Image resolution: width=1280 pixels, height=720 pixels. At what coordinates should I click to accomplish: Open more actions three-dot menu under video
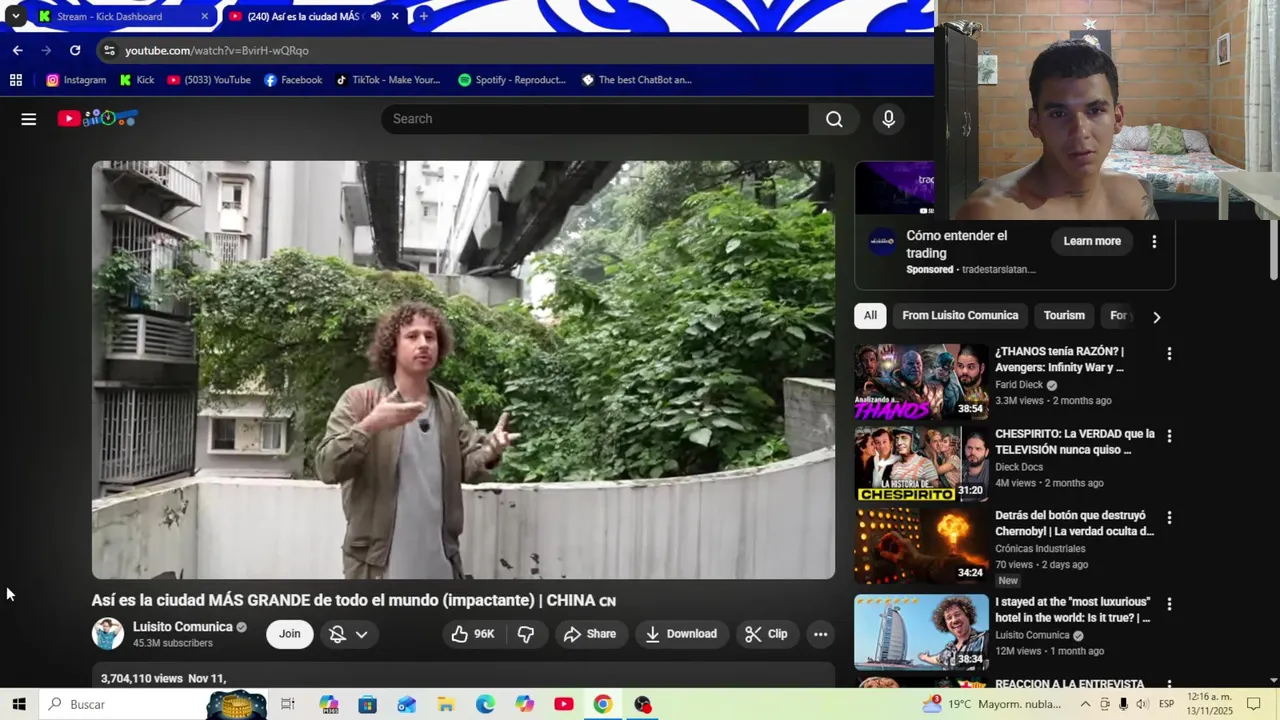(820, 634)
